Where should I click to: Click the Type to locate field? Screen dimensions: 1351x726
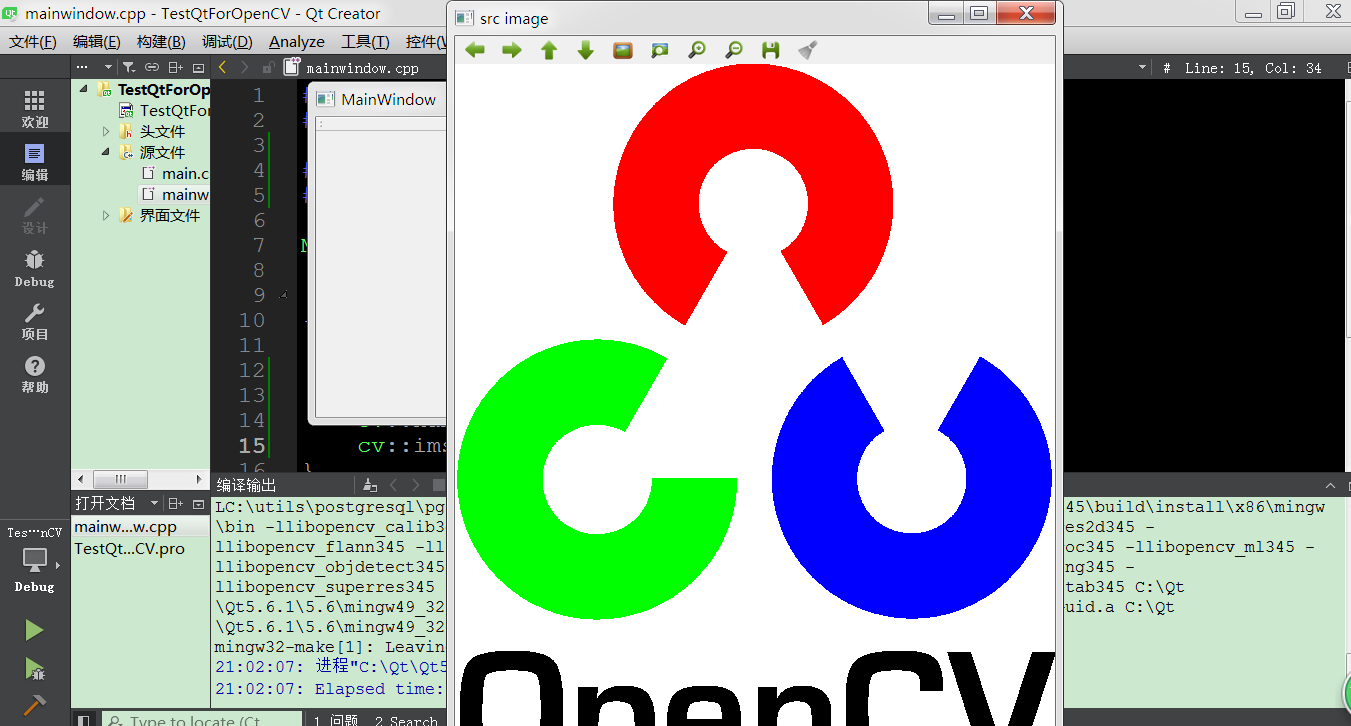[203, 720]
